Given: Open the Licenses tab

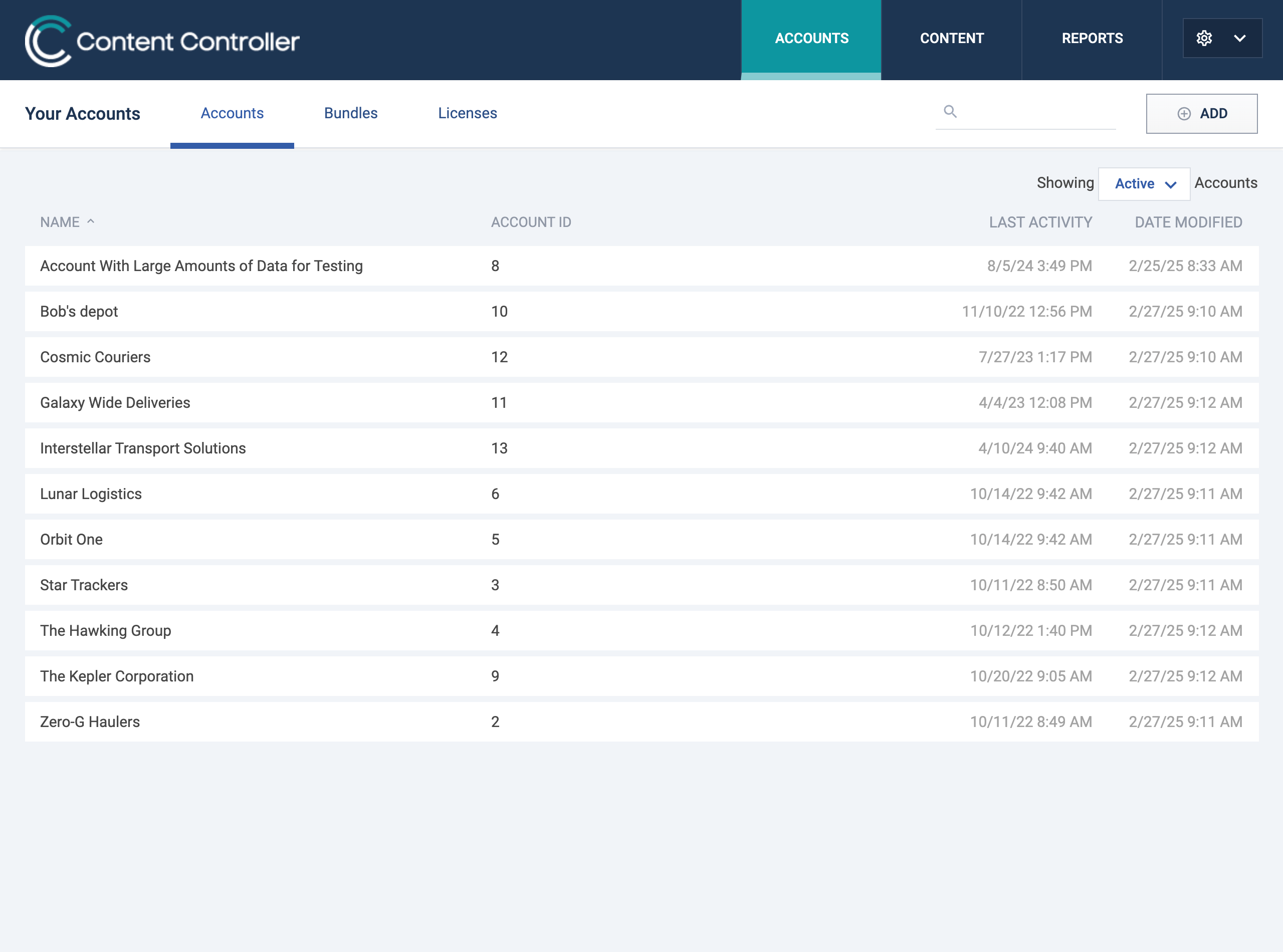Looking at the screenshot, I should point(467,113).
